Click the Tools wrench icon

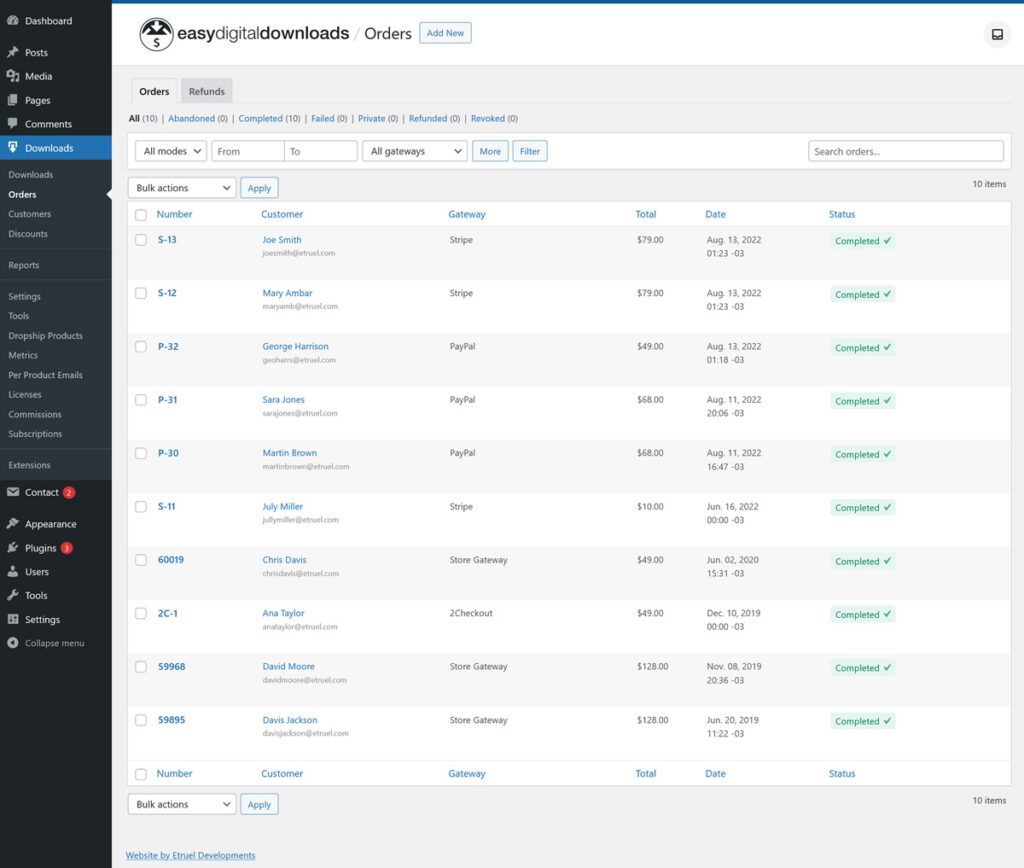pos(12,595)
